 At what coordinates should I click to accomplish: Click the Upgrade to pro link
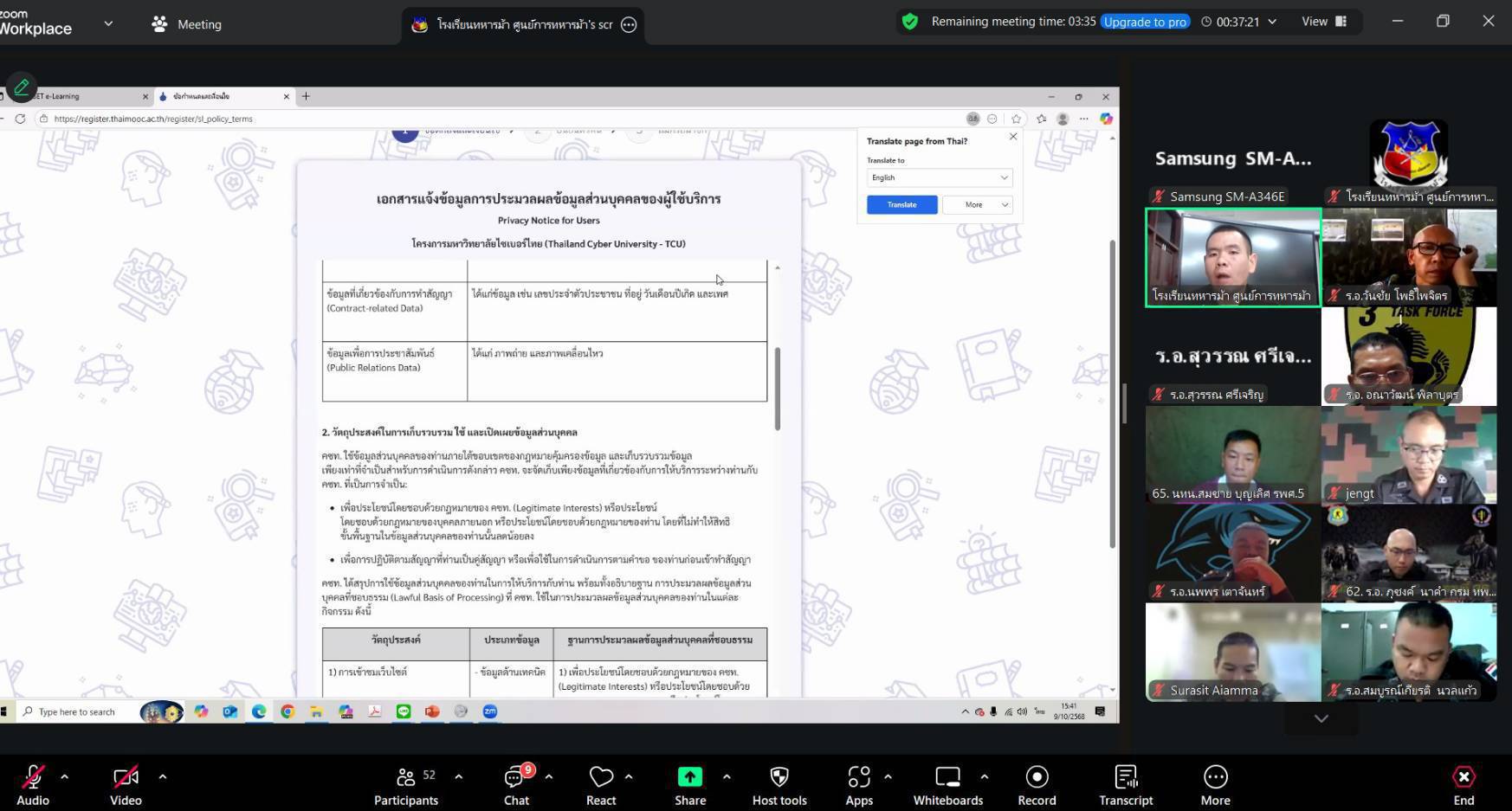1145,22
